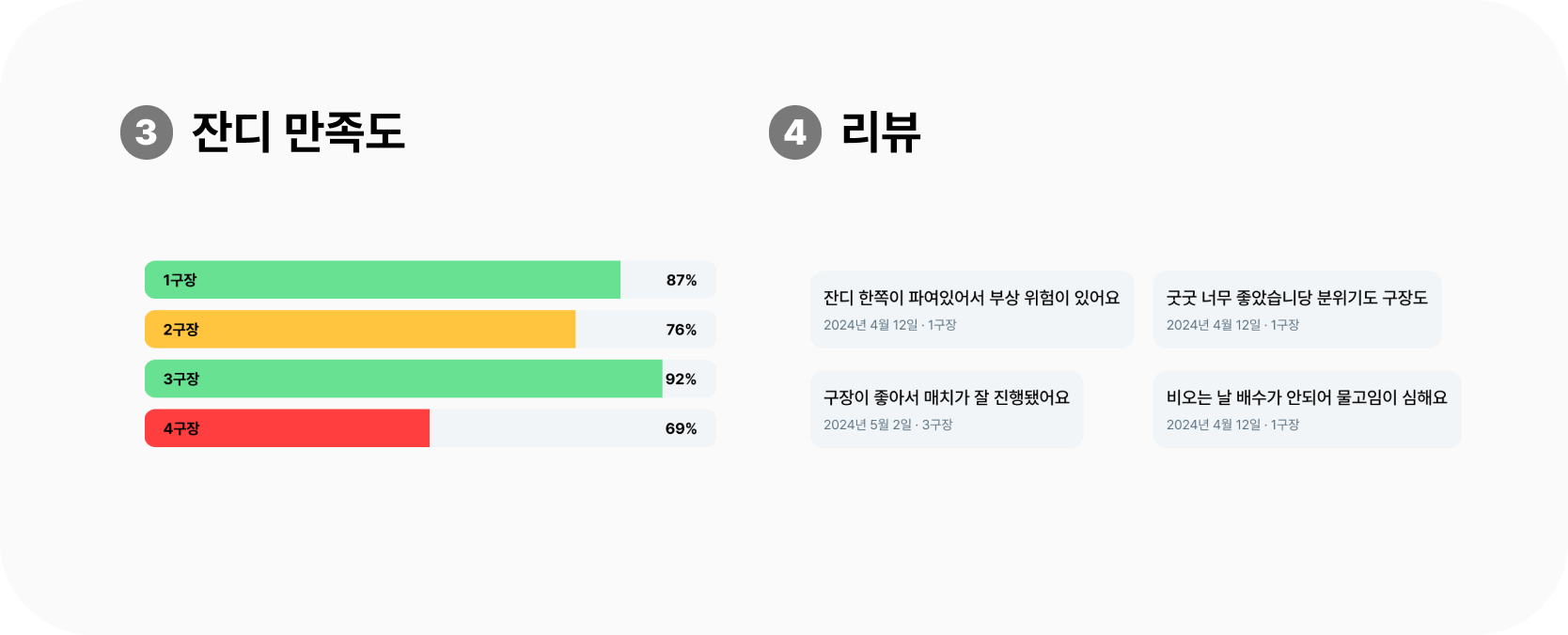Click the 69% value label
This screenshot has height=635, width=1568.
tap(681, 428)
